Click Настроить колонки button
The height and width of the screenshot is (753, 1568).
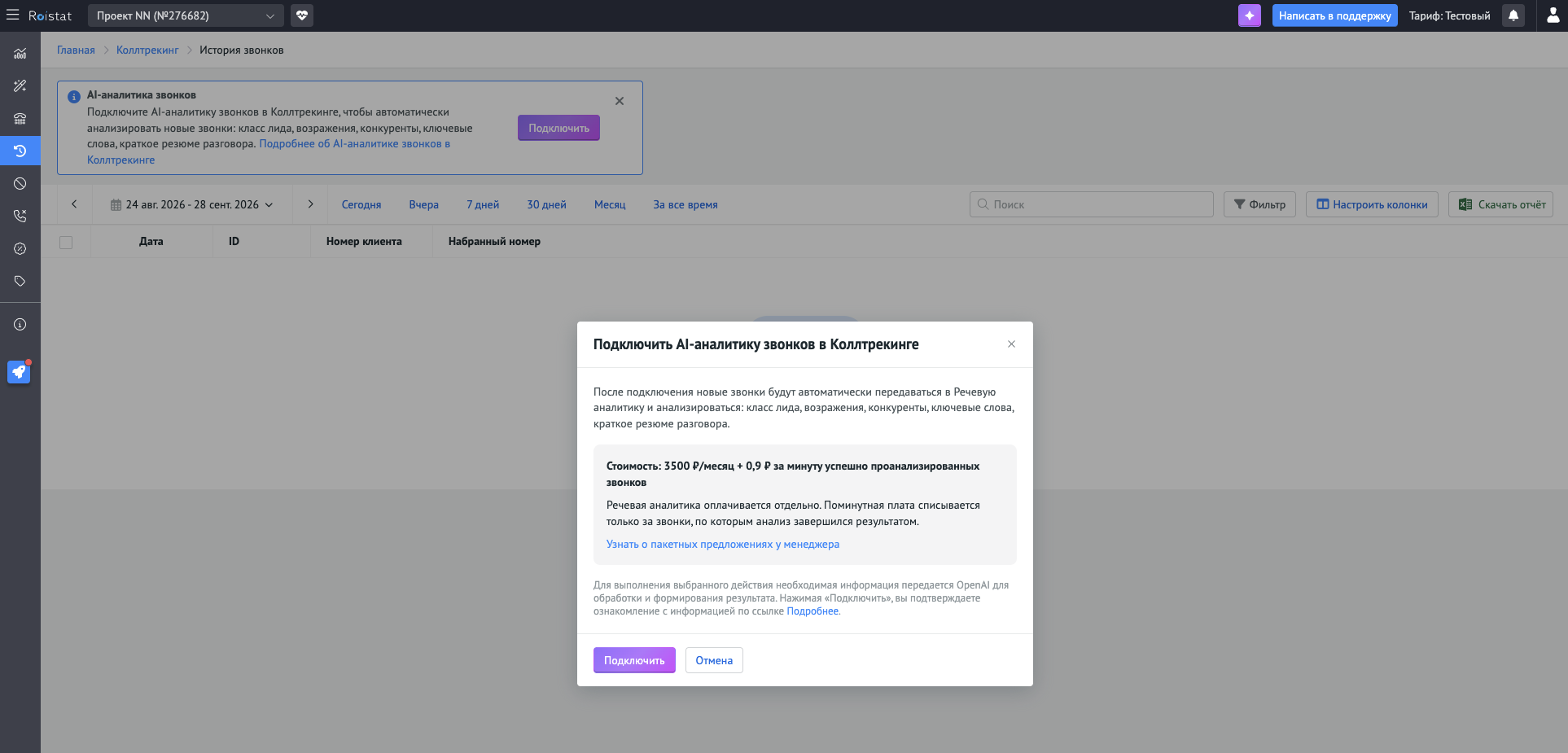click(x=1372, y=204)
